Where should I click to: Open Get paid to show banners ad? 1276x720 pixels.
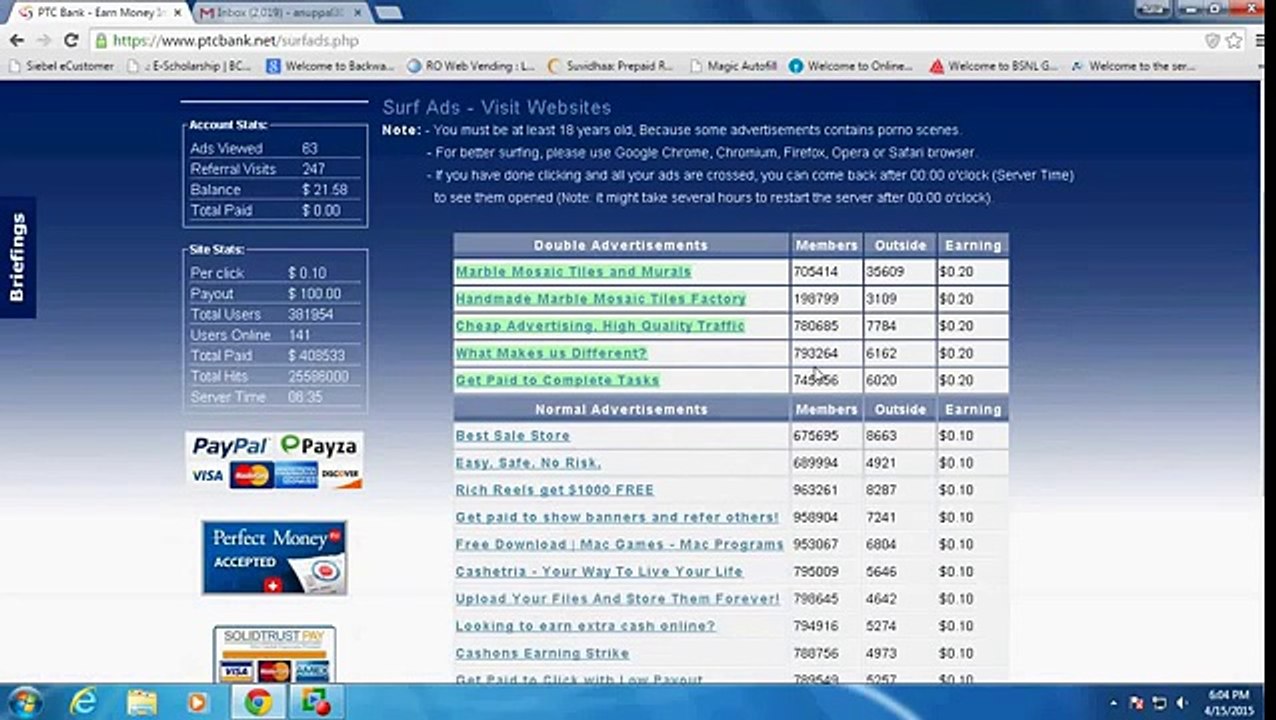coord(616,517)
